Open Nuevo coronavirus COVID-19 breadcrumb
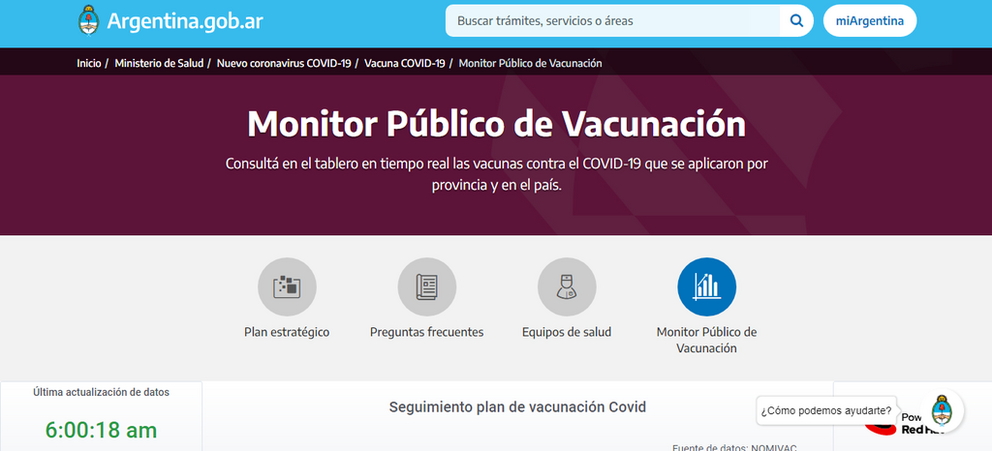The height and width of the screenshot is (451, 992). point(283,63)
